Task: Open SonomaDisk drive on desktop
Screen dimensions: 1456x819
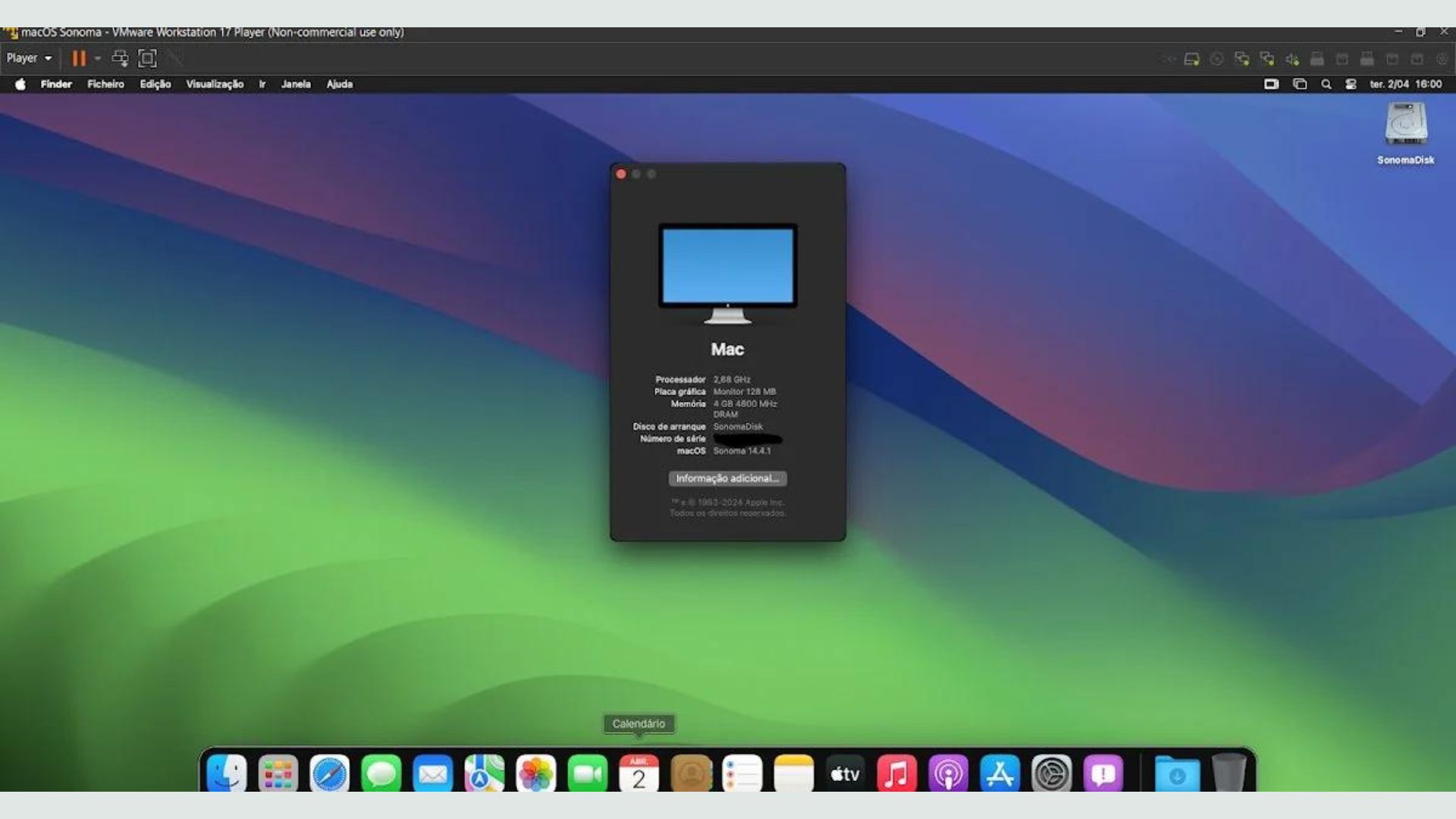Action: click(1406, 133)
